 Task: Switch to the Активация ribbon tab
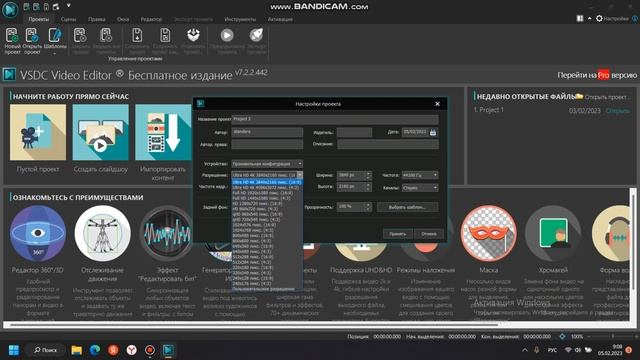pos(280,19)
